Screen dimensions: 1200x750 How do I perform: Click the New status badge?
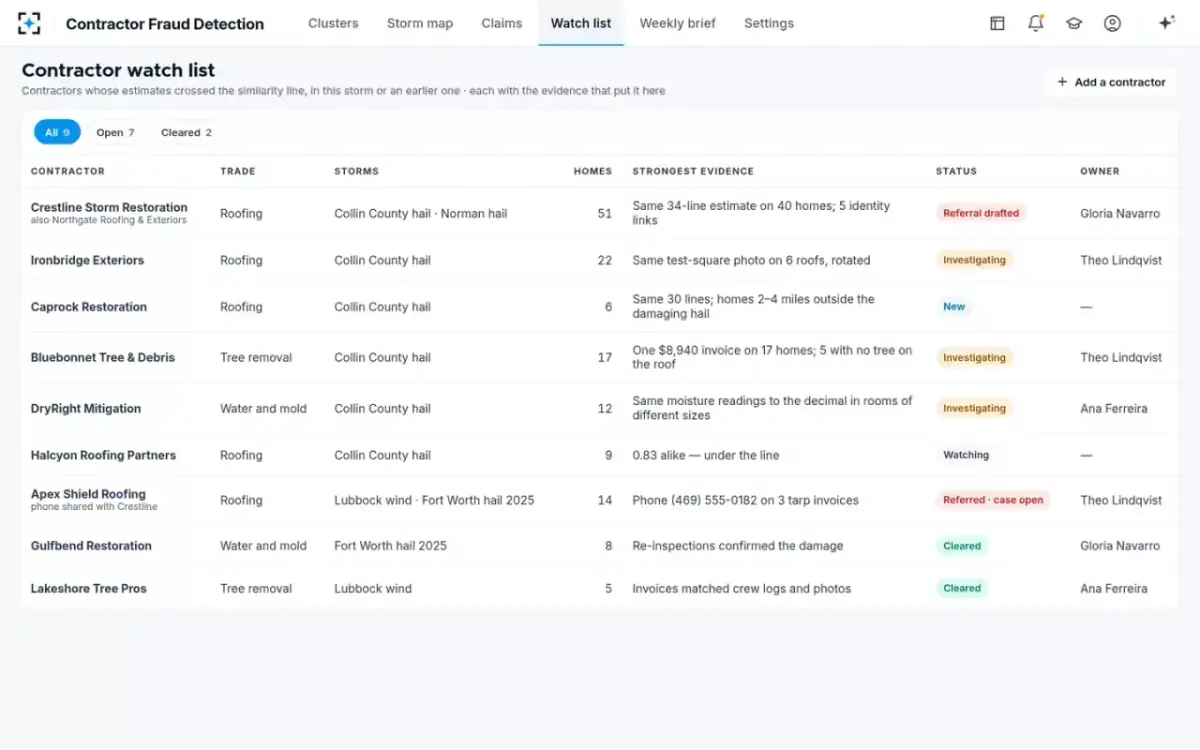click(954, 307)
